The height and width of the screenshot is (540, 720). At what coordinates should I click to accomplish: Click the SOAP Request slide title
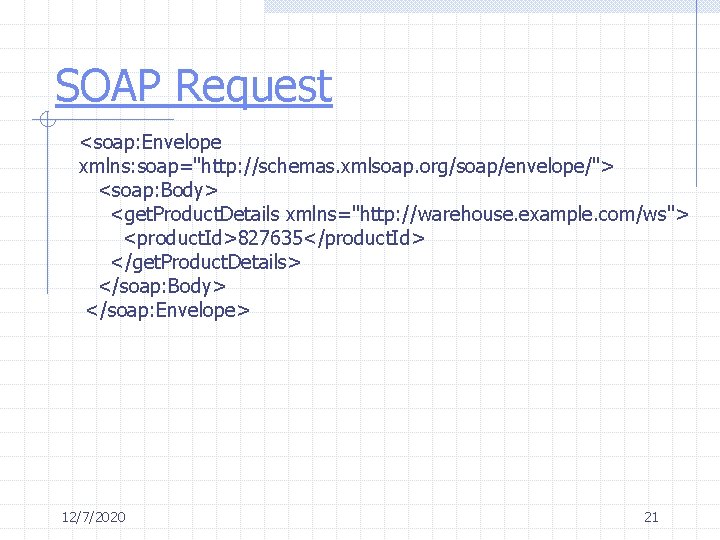click(x=194, y=86)
